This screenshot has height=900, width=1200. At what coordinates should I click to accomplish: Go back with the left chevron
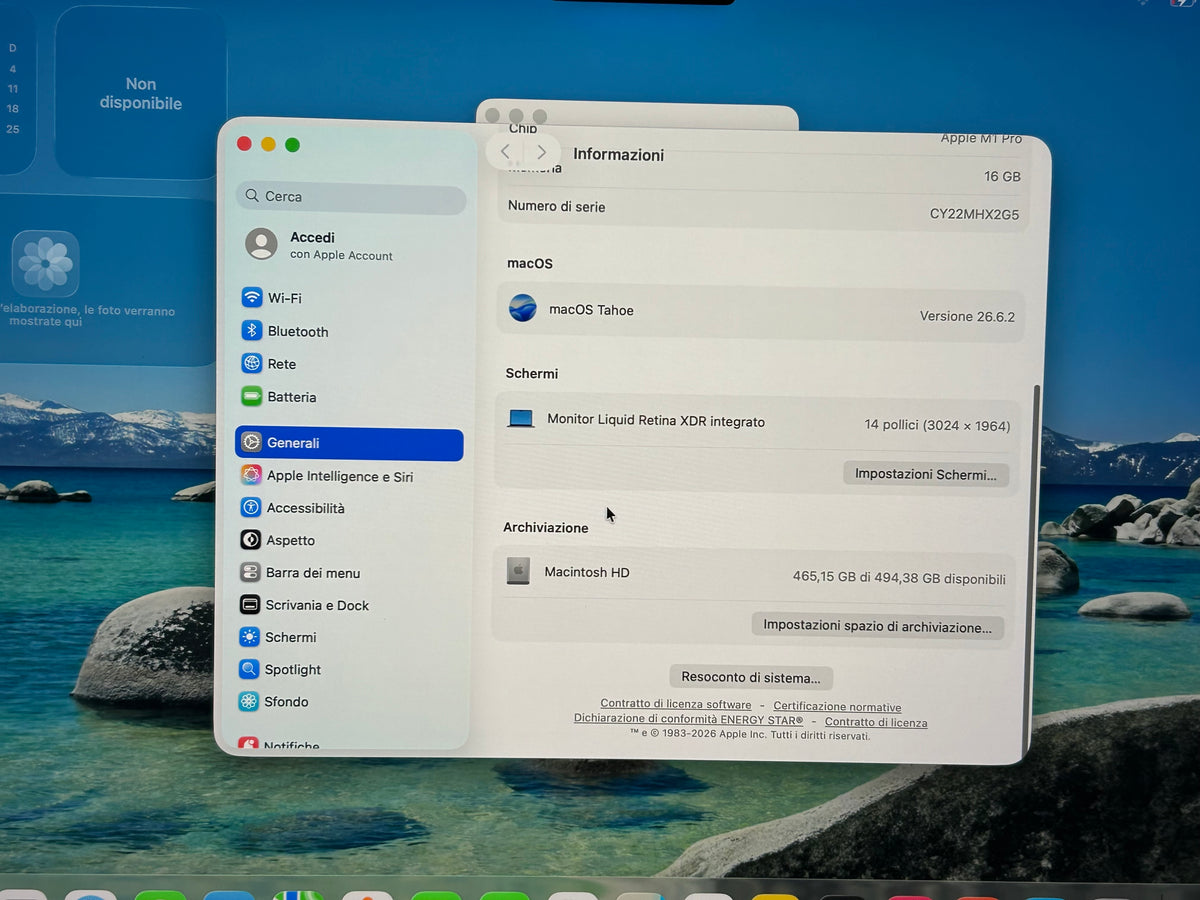[x=505, y=151]
